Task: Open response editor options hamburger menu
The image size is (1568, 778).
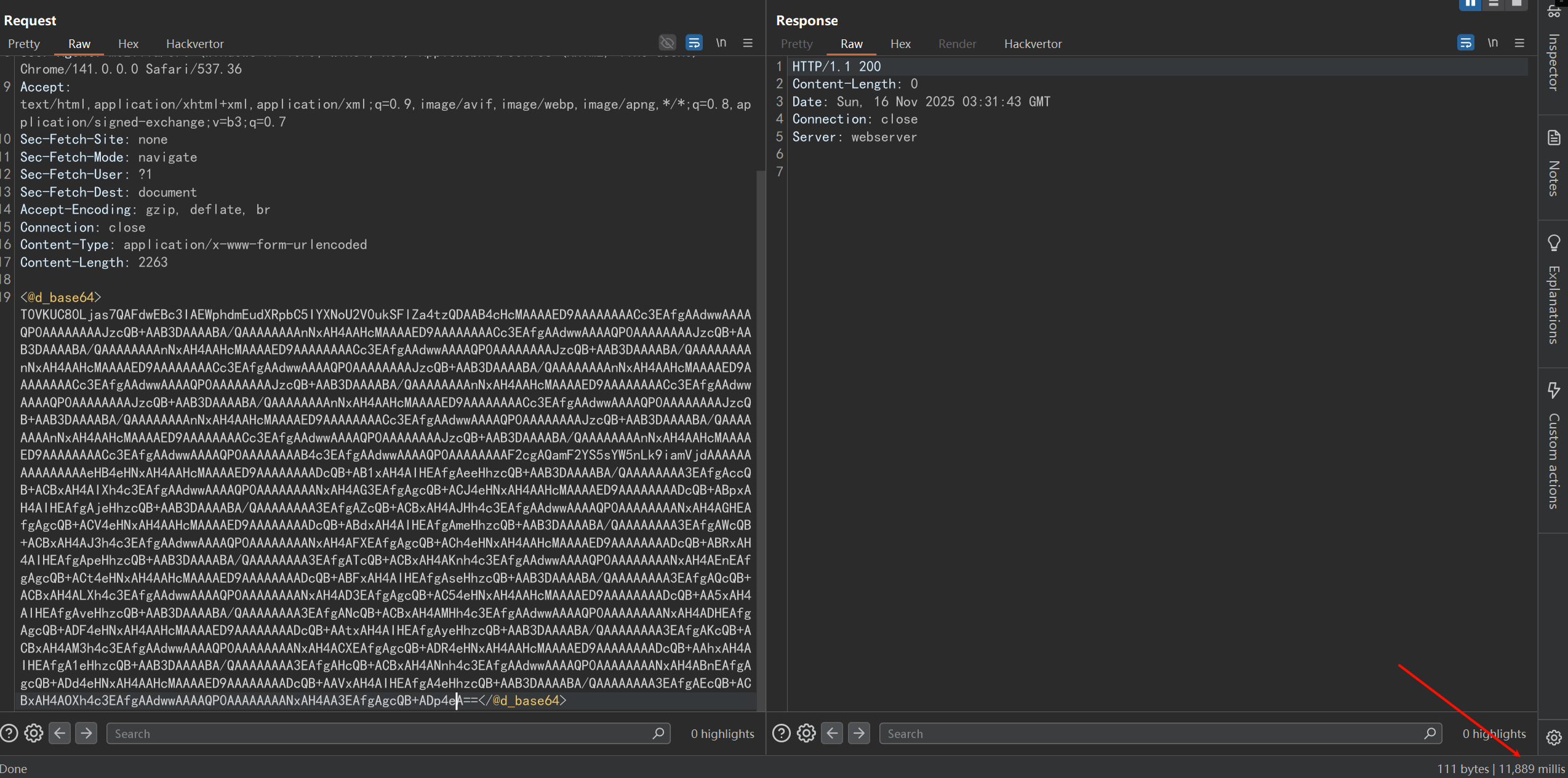Action: point(1519,42)
